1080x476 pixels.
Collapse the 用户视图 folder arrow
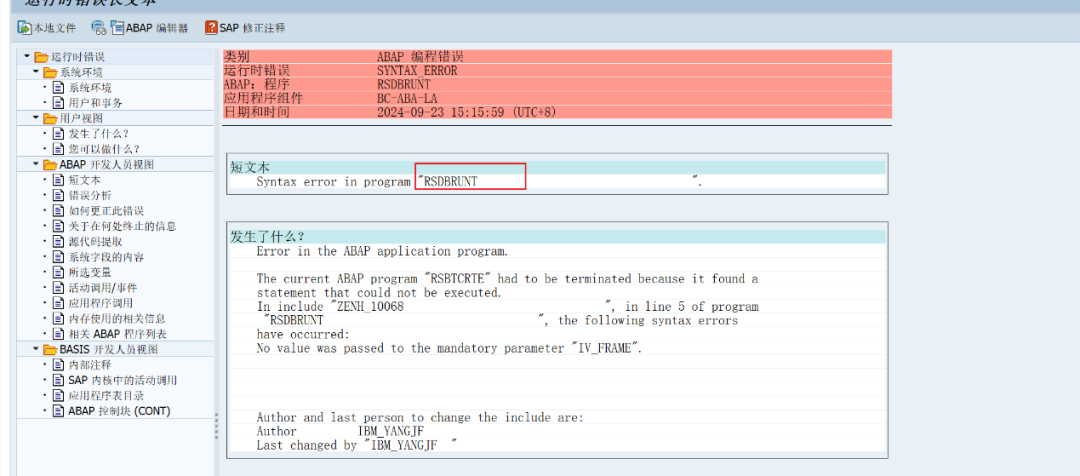(36, 118)
